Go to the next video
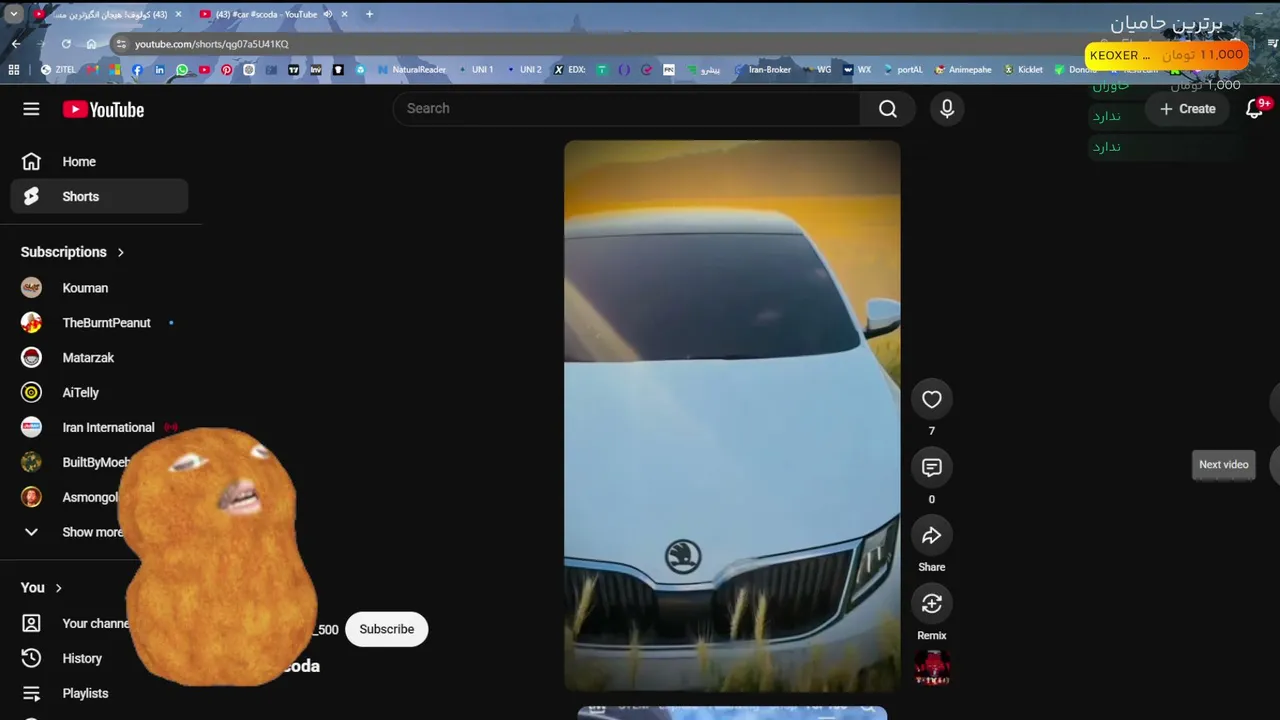The width and height of the screenshot is (1280, 720). [1273, 464]
